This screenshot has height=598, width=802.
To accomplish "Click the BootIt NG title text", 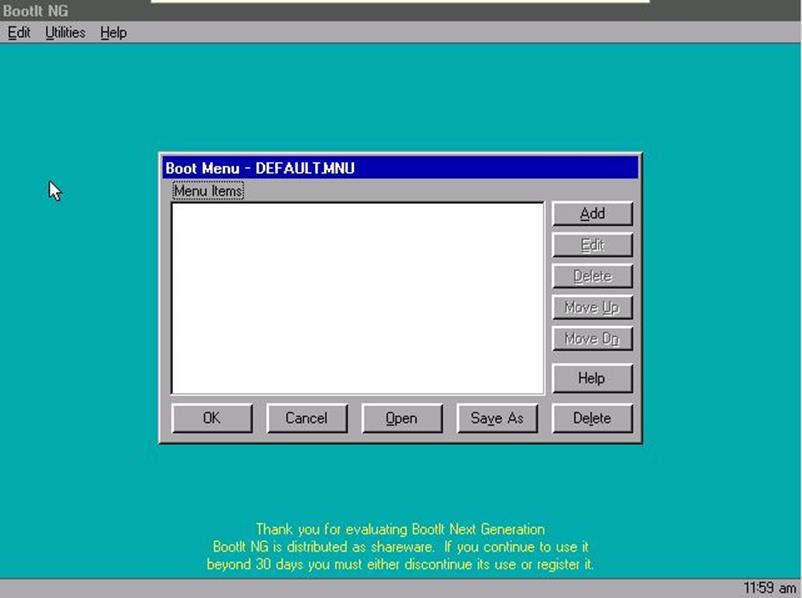I will click(x=35, y=10).
